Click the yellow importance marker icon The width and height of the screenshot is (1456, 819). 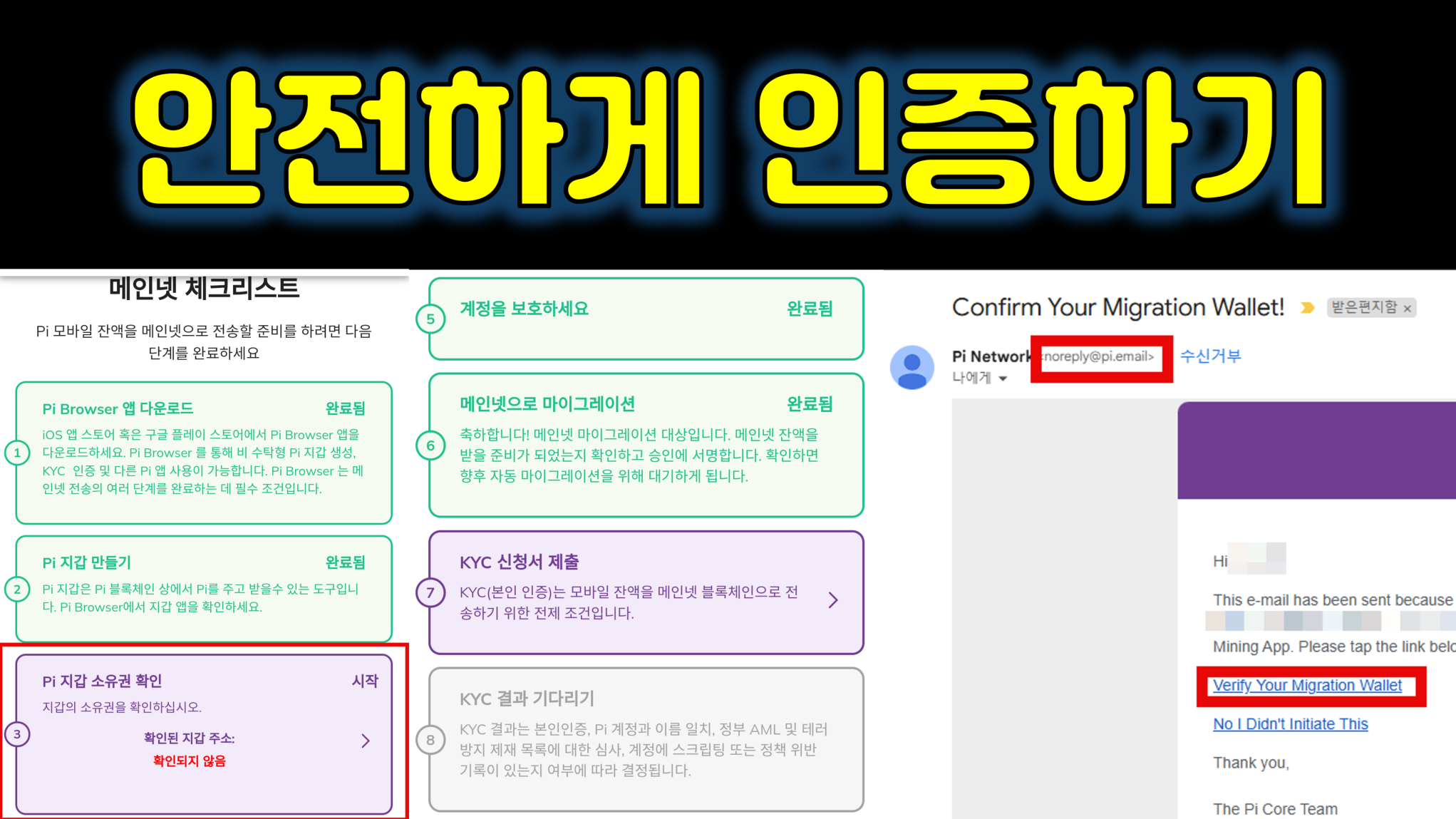pyautogui.click(x=1307, y=308)
